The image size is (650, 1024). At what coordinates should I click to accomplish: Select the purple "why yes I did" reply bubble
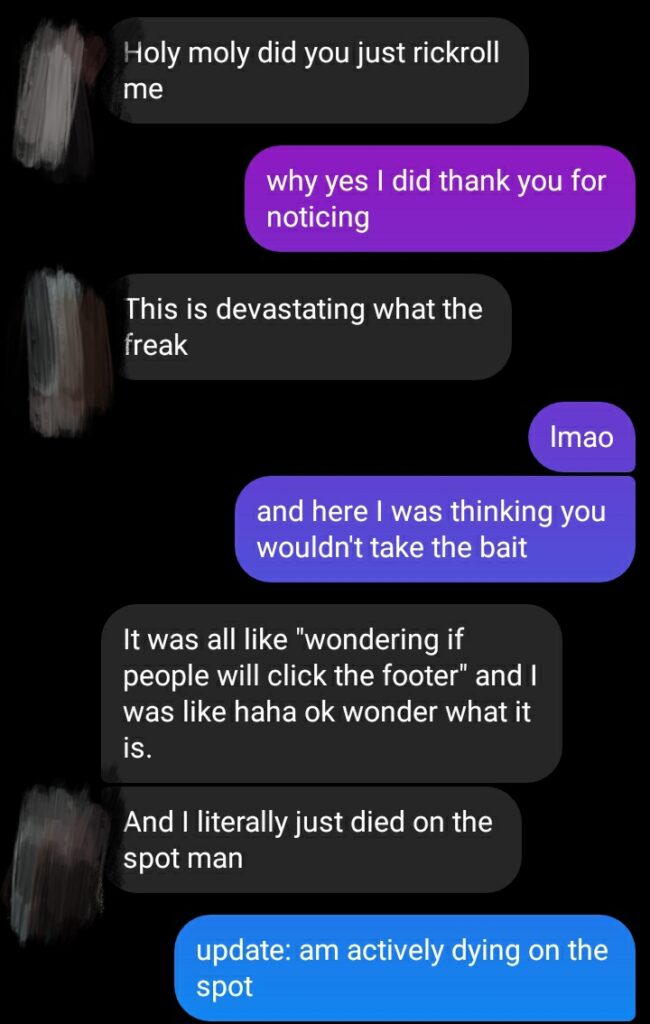pyautogui.click(x=440, y=199)
